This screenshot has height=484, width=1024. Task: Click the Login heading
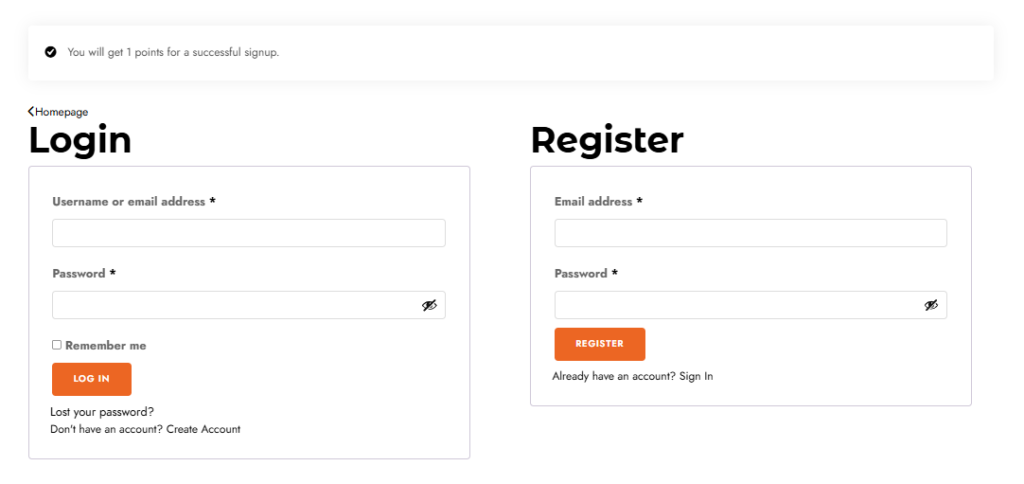point(80,140)
